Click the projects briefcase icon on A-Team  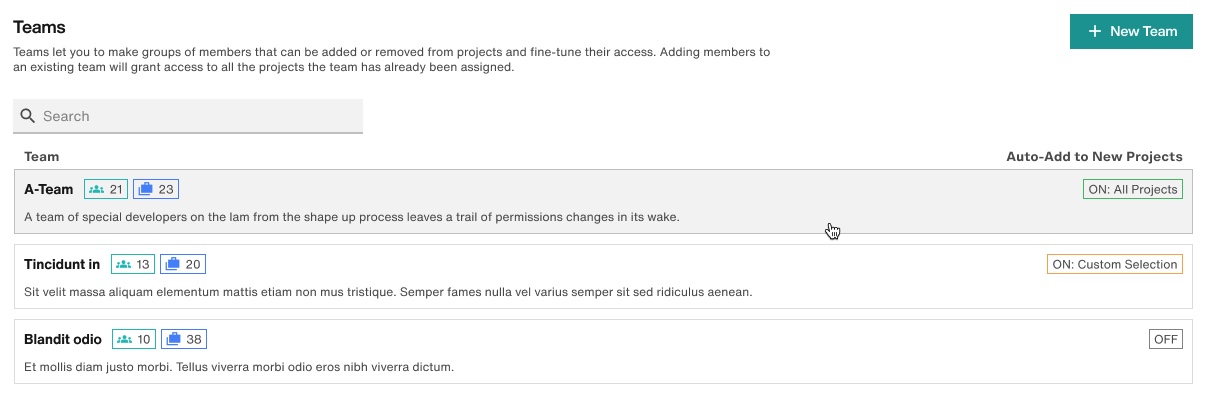(146, 189)
